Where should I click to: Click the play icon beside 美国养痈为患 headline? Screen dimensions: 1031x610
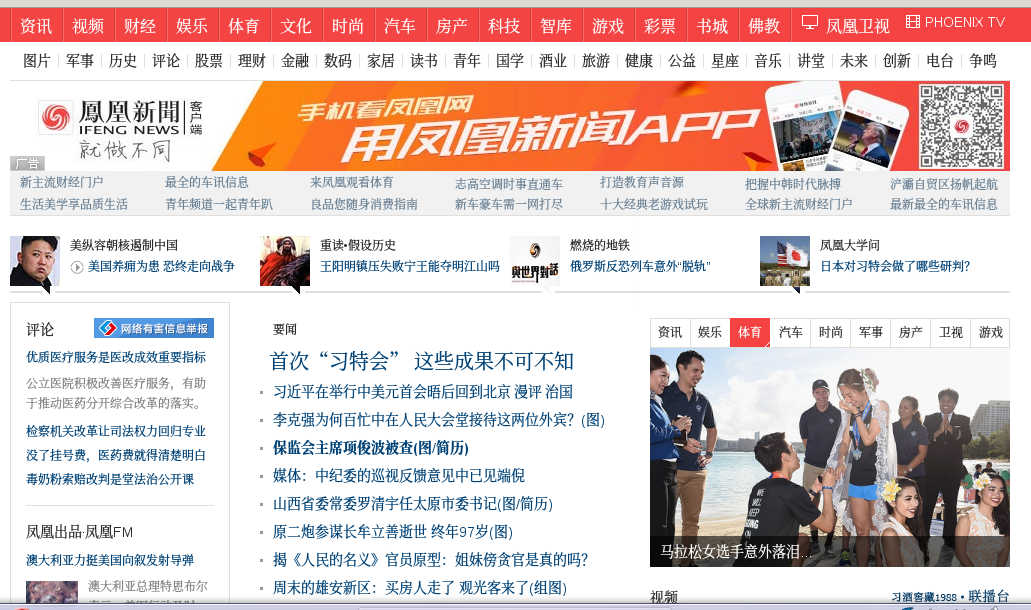pos(77,267)
